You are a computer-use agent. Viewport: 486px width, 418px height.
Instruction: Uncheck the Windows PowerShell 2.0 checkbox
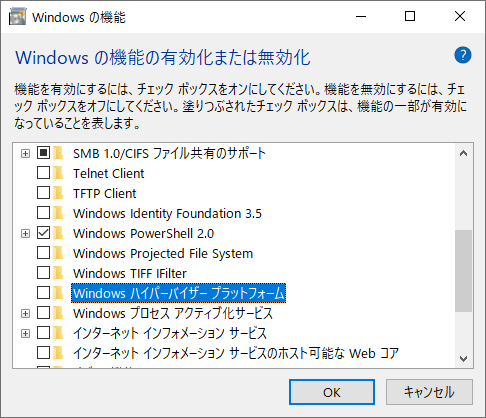tap(43, 233)
